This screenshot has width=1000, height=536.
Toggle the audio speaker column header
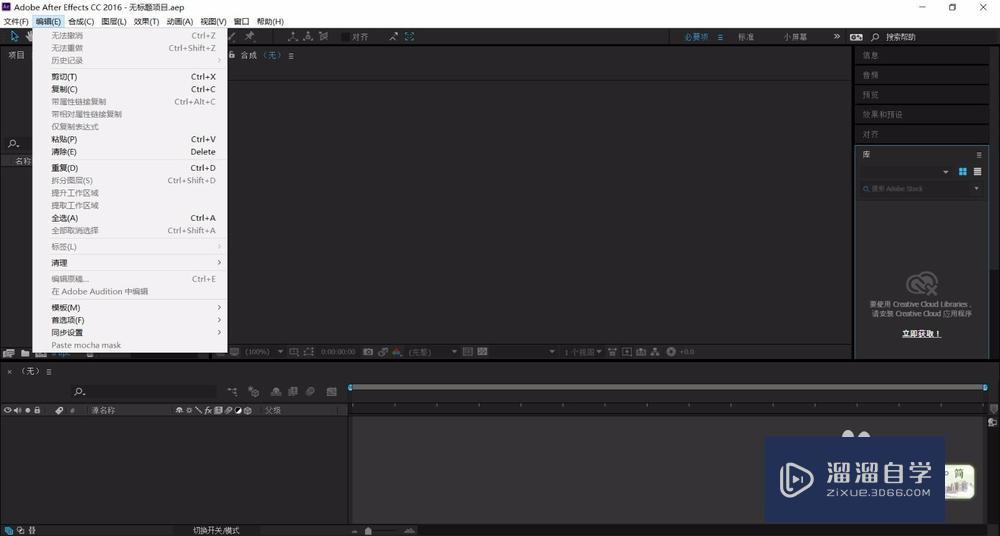(x=17, y=410)
